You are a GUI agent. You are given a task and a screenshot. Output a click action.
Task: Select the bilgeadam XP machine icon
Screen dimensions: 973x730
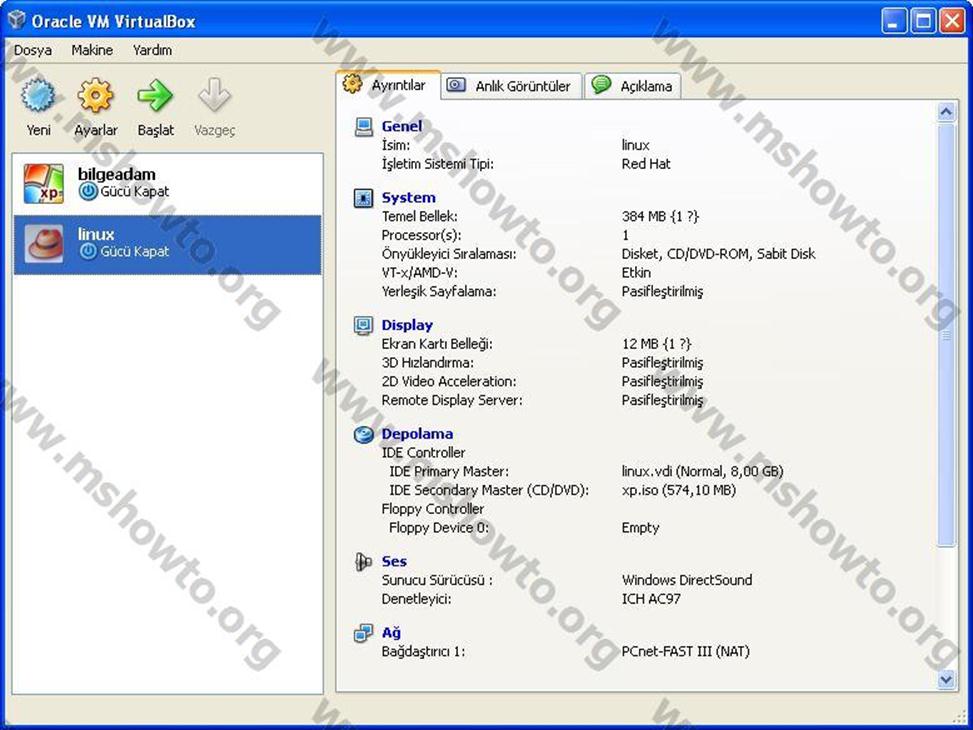coord(43,184)
